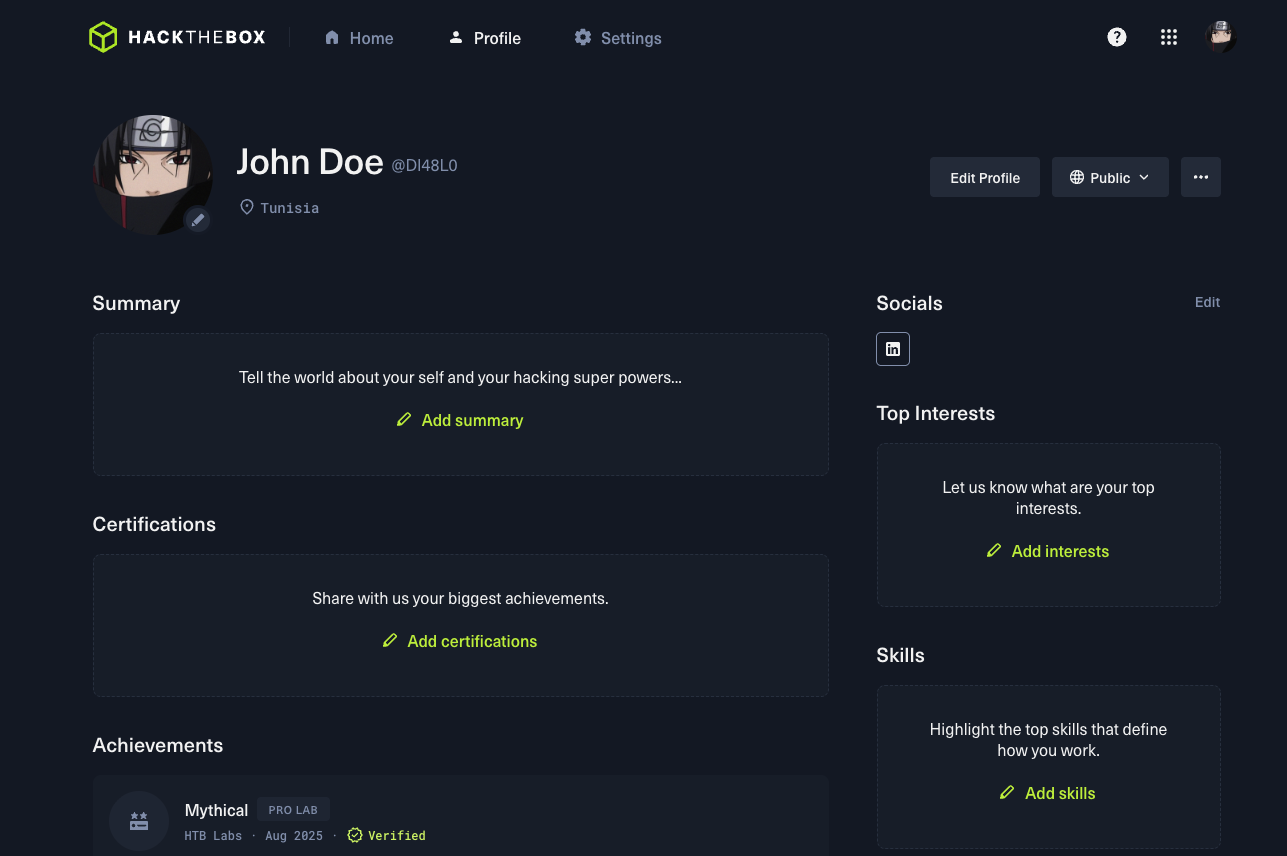The height and width of the screenshot is (856, 1287).
Task: Click the Tunisia location pin icon
Action: (x=246, y=207)
